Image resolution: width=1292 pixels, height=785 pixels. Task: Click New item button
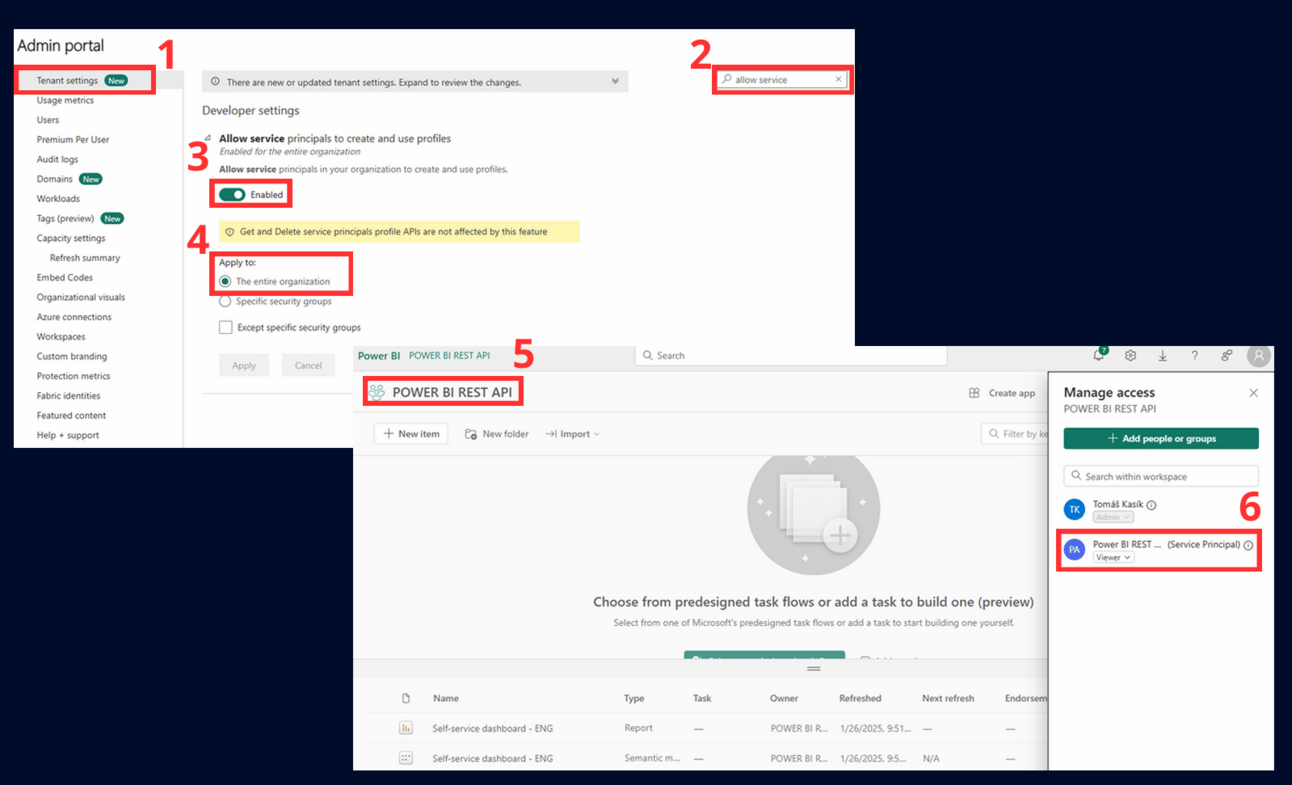pos(411,434)
